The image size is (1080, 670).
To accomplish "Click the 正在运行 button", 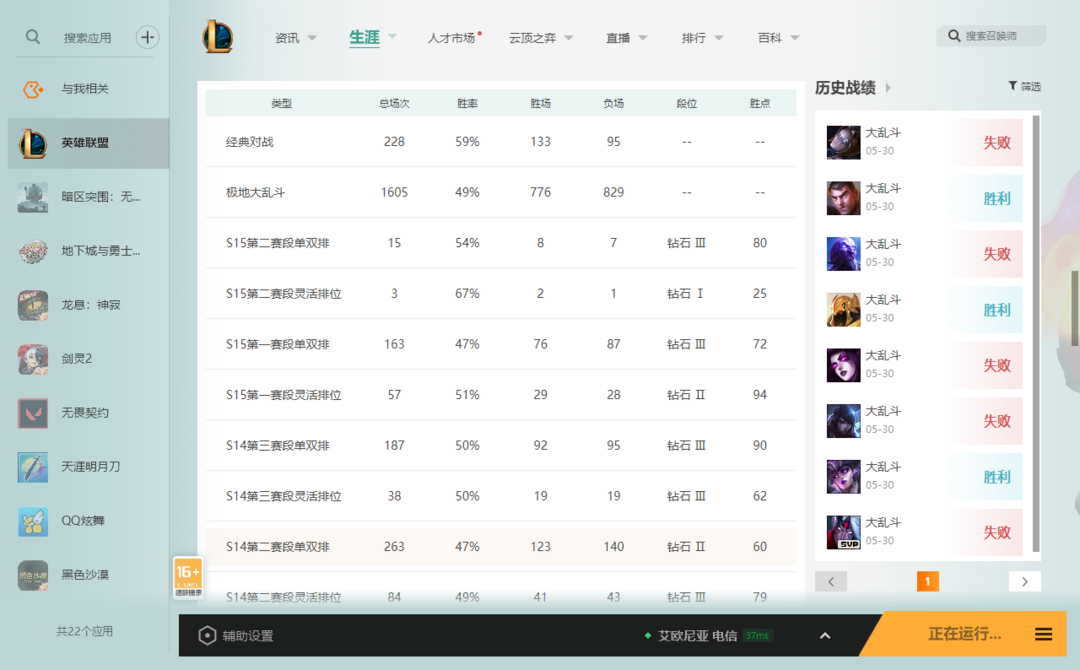I will click(x=964, y=634).
